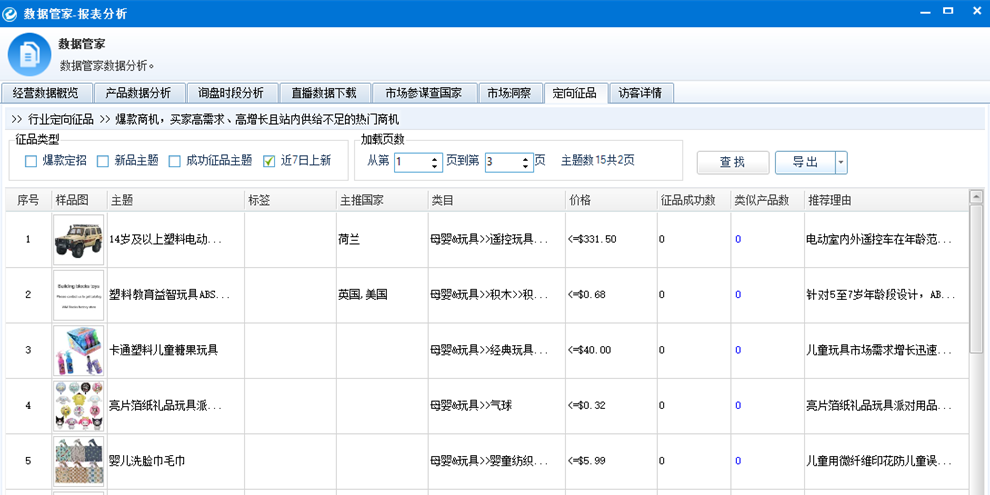Decrease the end page number spinner
This screenshot has width=990, height=495.
tap(525, 167)
